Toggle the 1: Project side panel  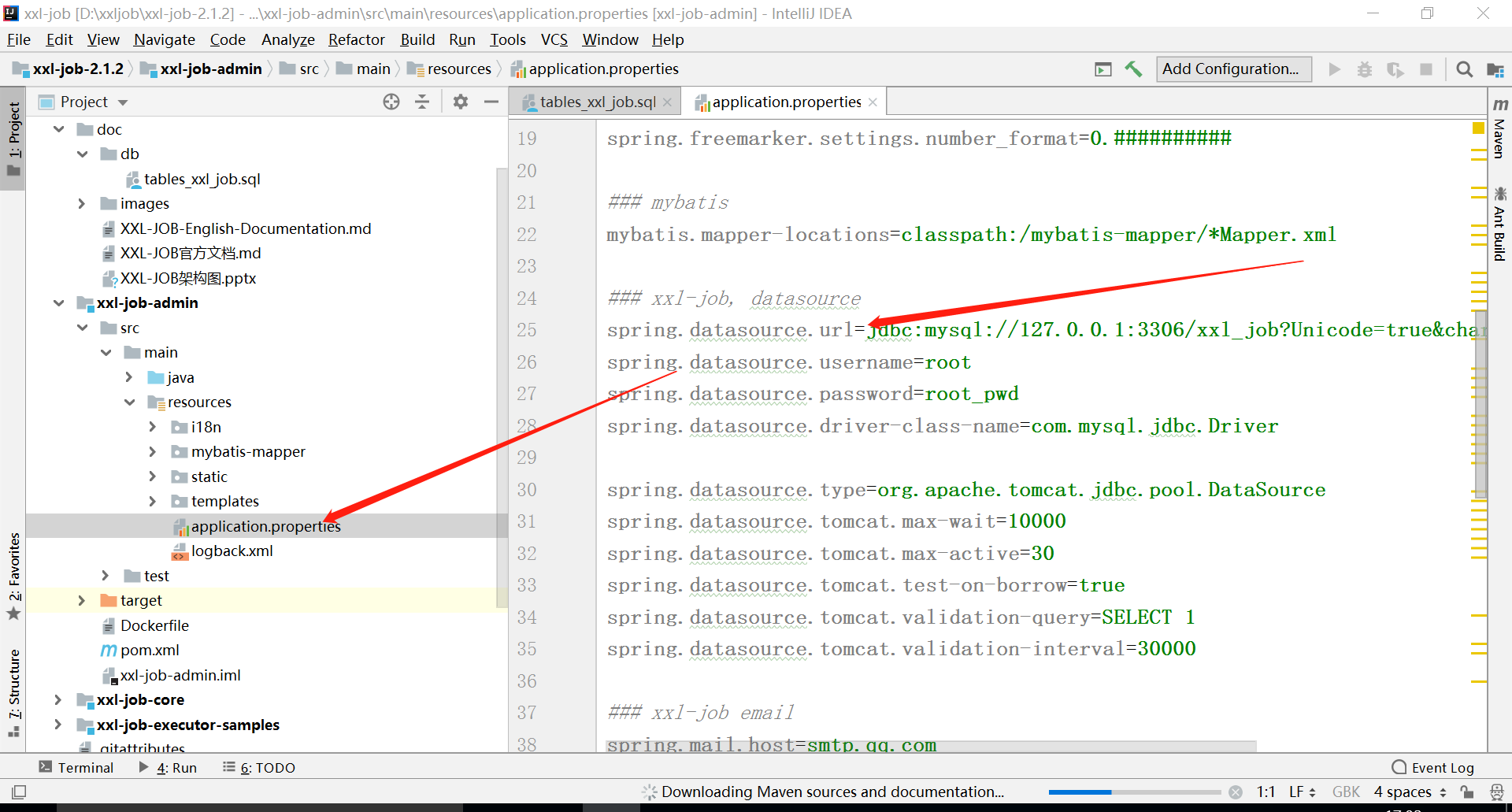(x=13, y=140)
